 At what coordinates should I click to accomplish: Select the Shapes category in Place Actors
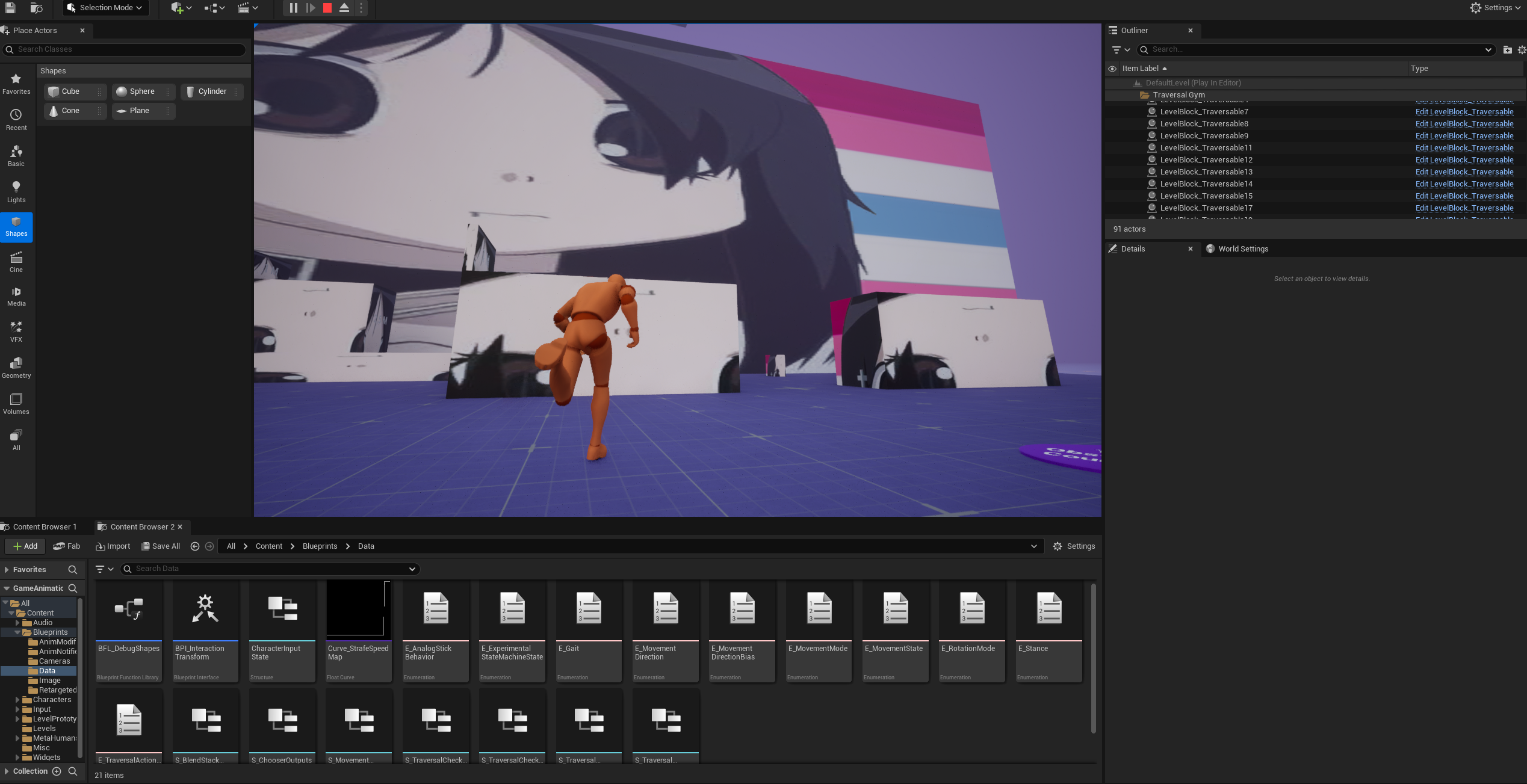coord(16,227)
